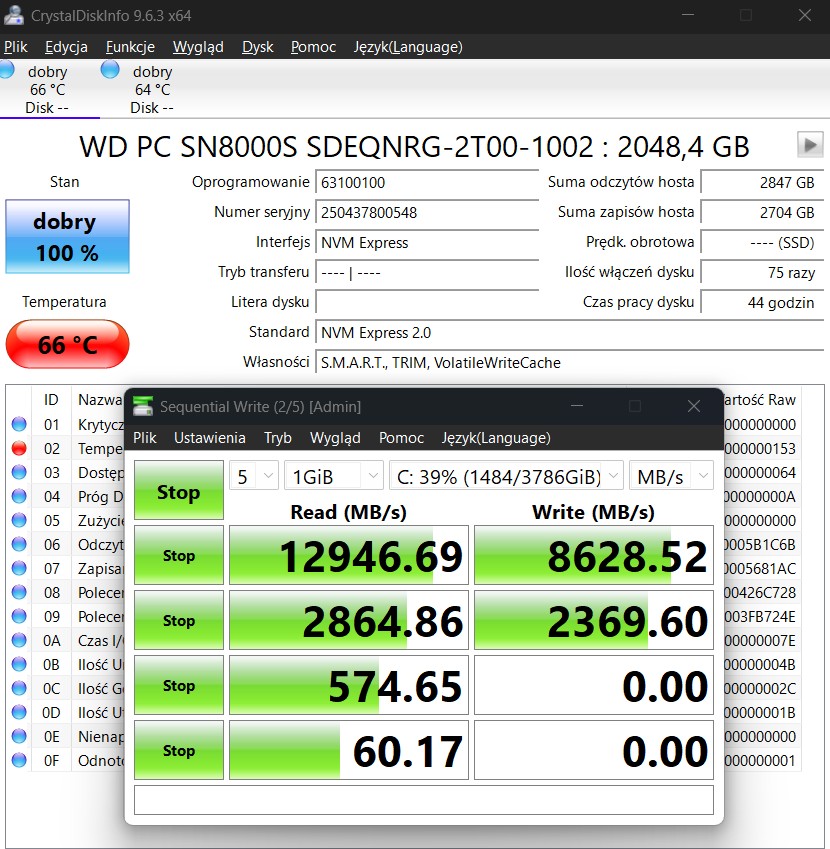830x849 pixels.
Task: Open the Dysk menu
Action: [258, 47]
